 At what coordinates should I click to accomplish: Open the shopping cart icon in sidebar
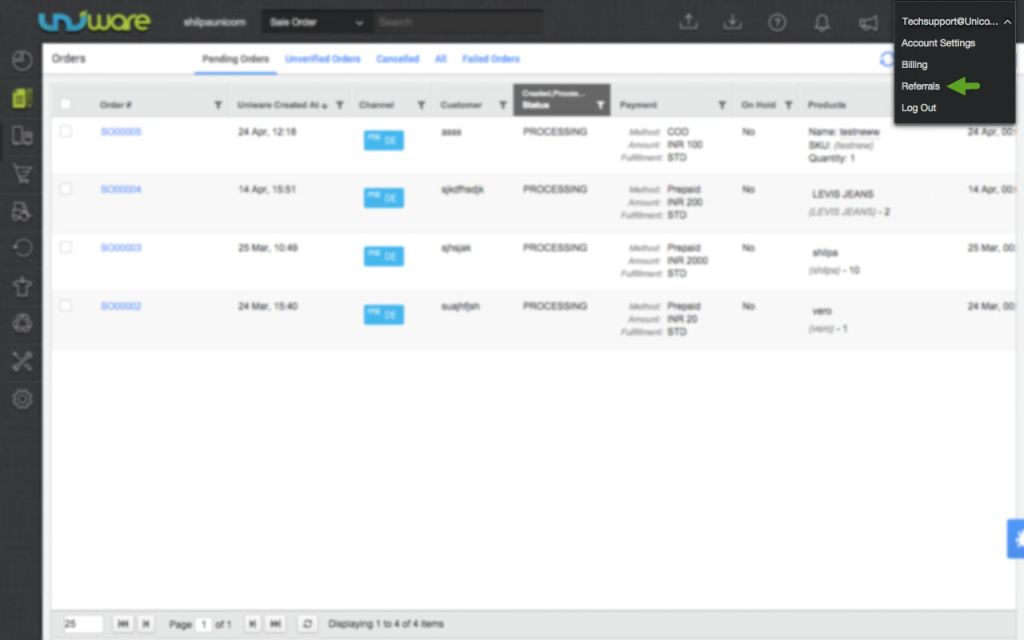[x=22, y=174]
